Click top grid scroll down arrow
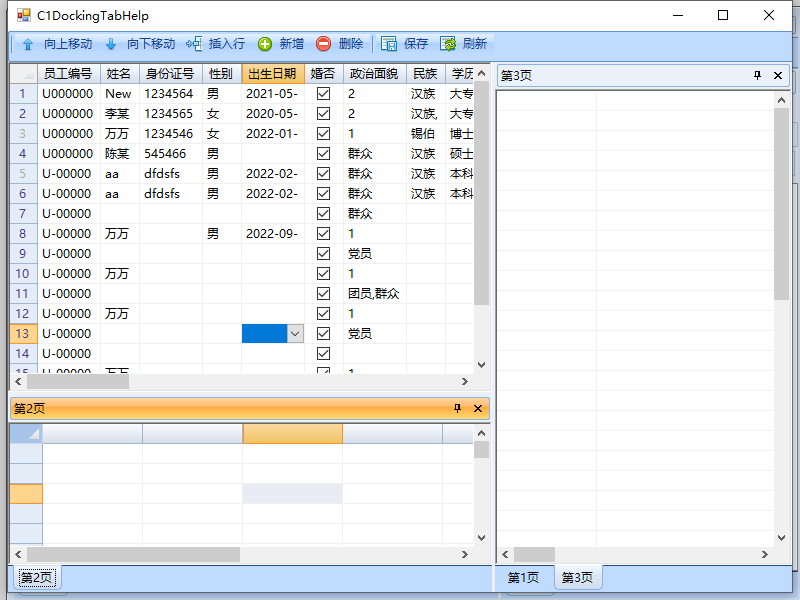800x600 pixels. (x=481, y=365)
